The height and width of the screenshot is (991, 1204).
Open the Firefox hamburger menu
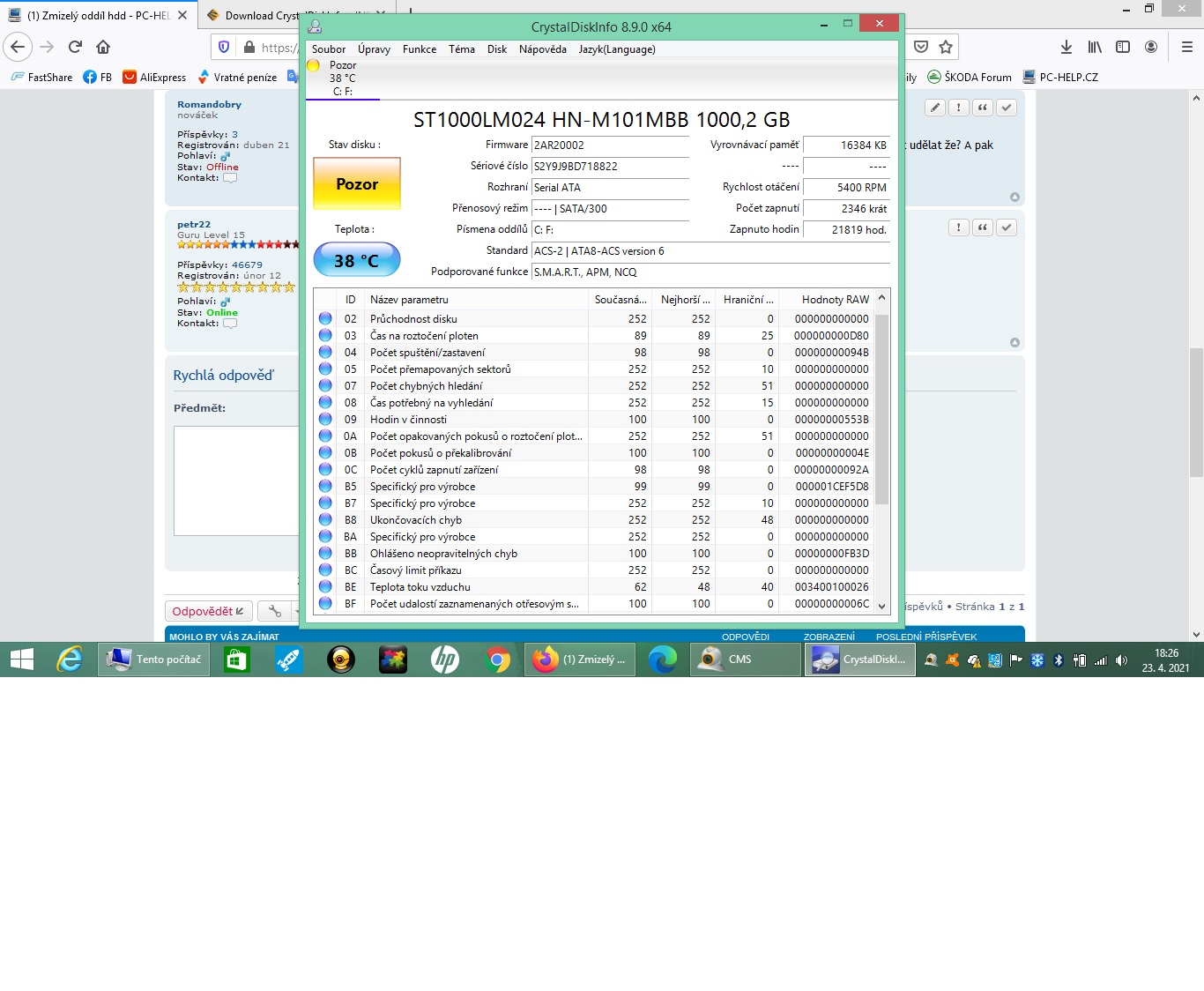(x=1186, y=47)
